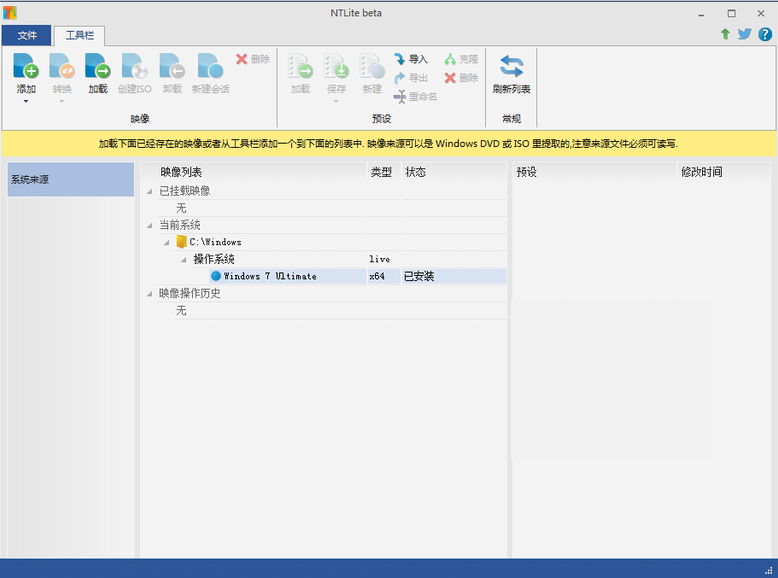The image size is (778, 578).
Task: Click 无 under 已挂载映像
Action: click(x=181, y=208)
